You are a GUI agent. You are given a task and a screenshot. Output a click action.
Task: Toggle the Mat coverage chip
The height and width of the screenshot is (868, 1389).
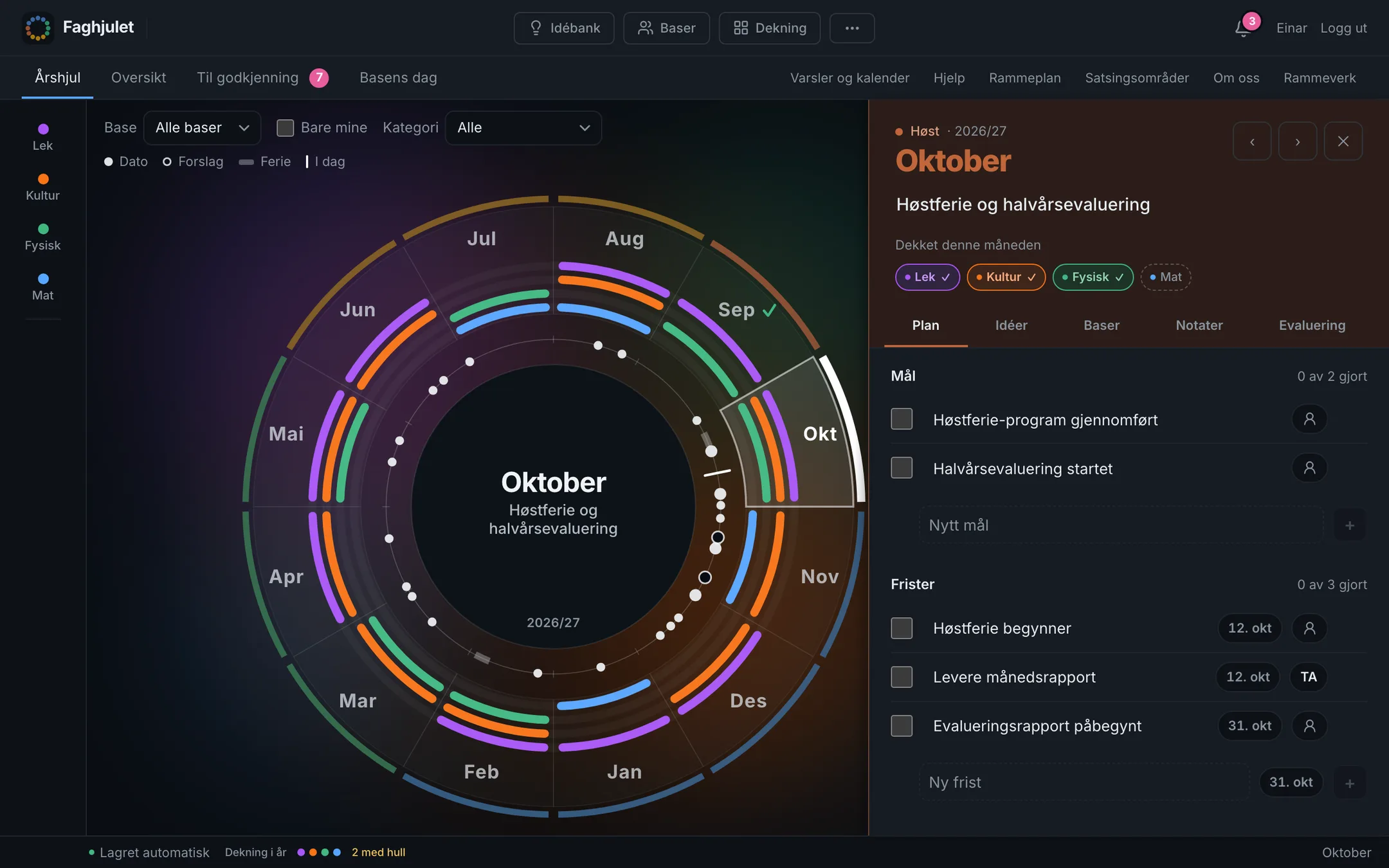1166,277
